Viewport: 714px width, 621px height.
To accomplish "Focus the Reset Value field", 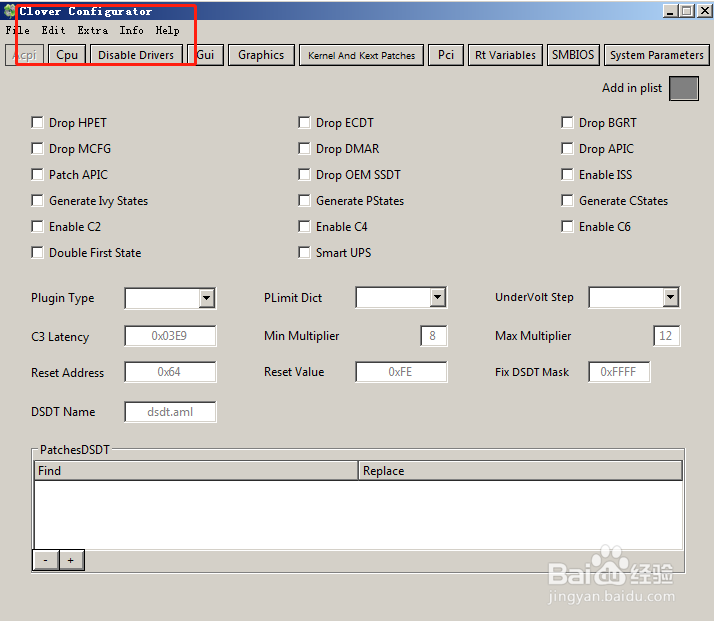I will 401,372.
